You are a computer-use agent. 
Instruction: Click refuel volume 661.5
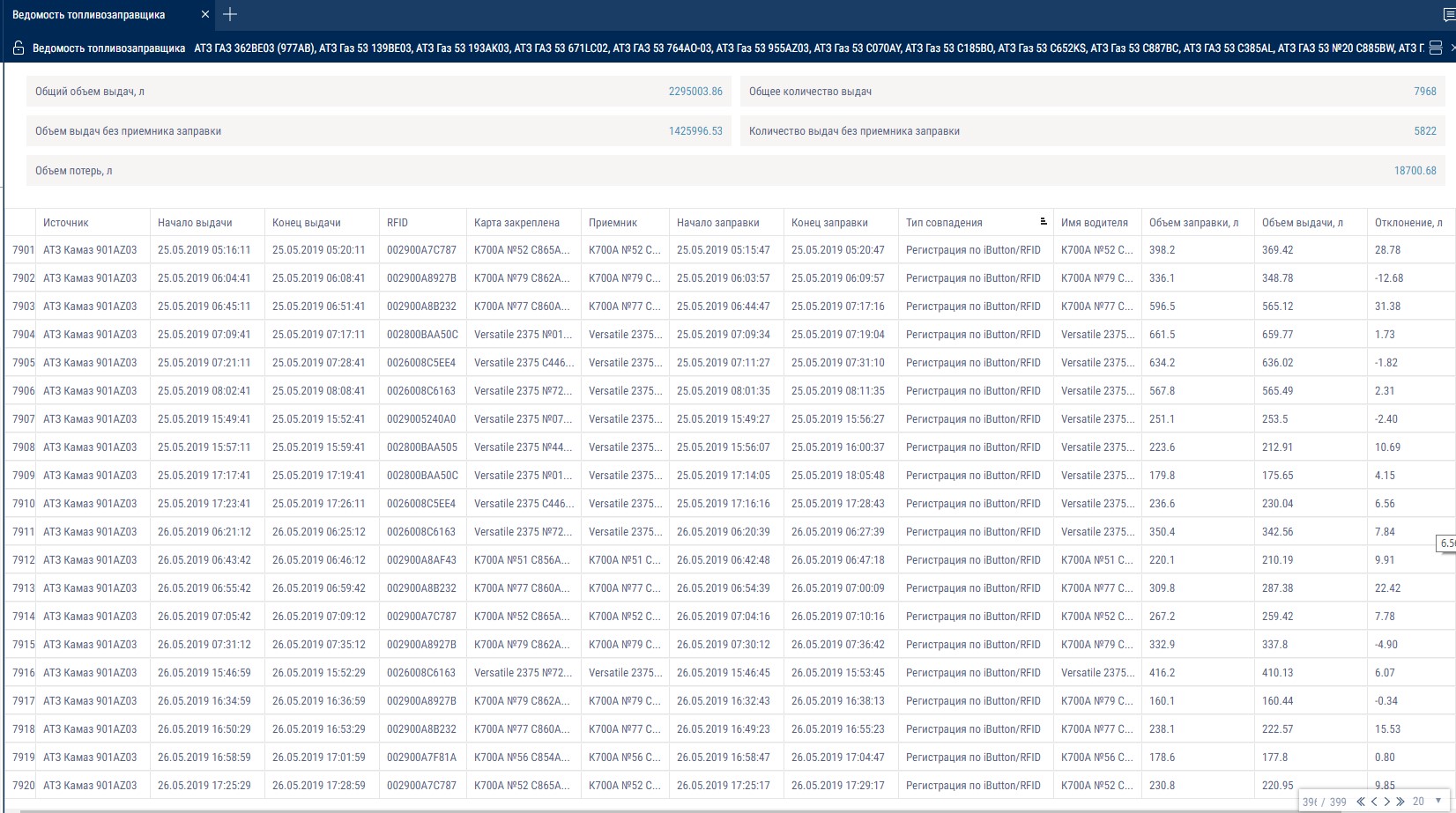coord(1162,335)
